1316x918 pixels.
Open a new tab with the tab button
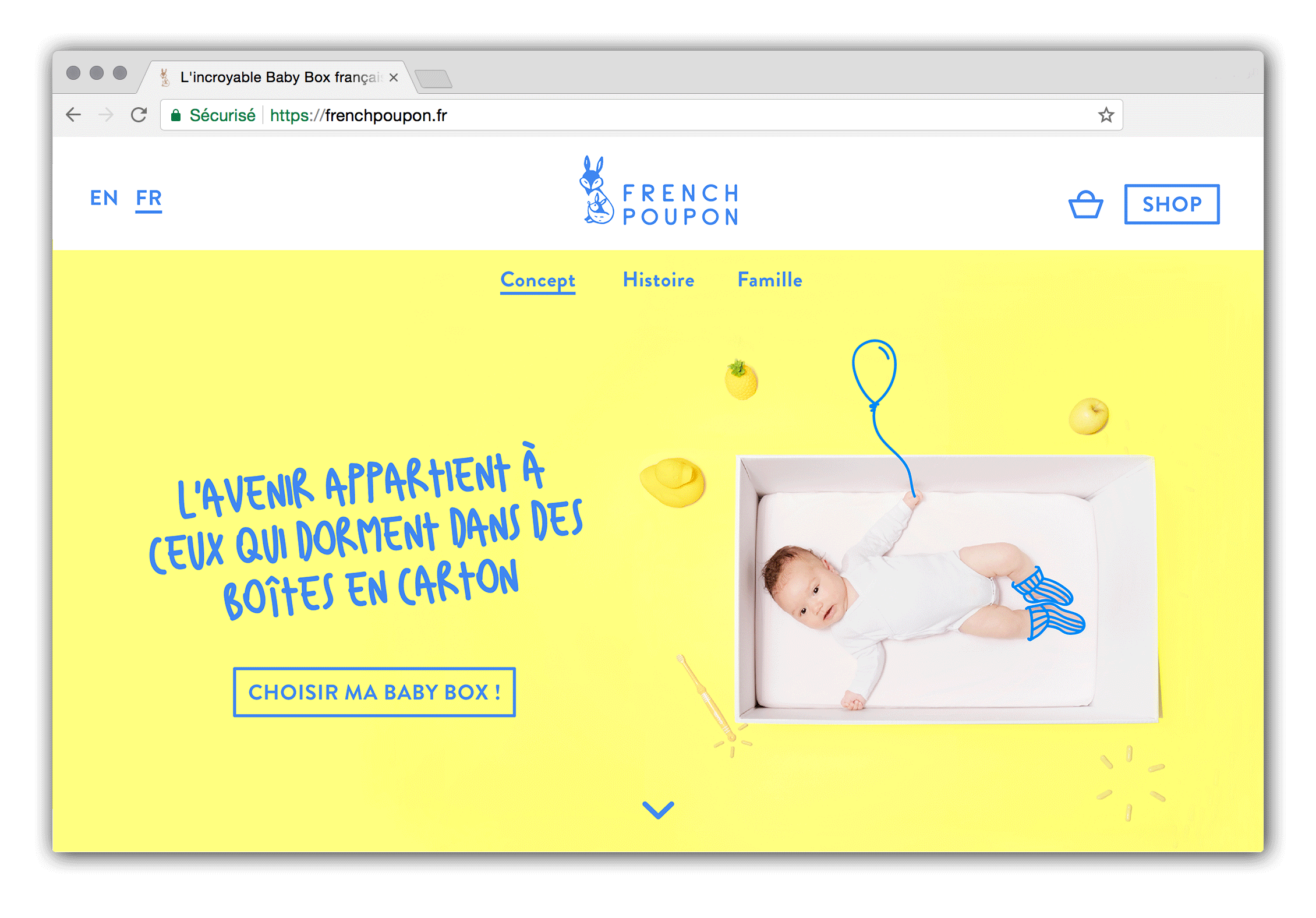coord(434,79)
